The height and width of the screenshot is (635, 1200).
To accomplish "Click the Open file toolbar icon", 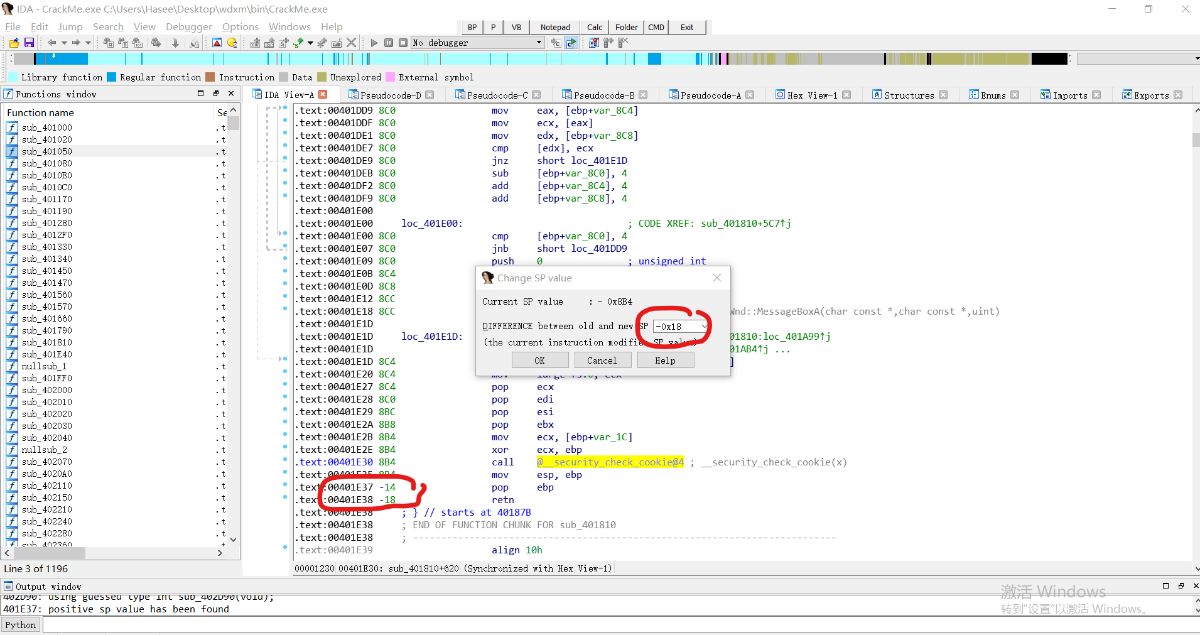I will click(x=14, y=43).
